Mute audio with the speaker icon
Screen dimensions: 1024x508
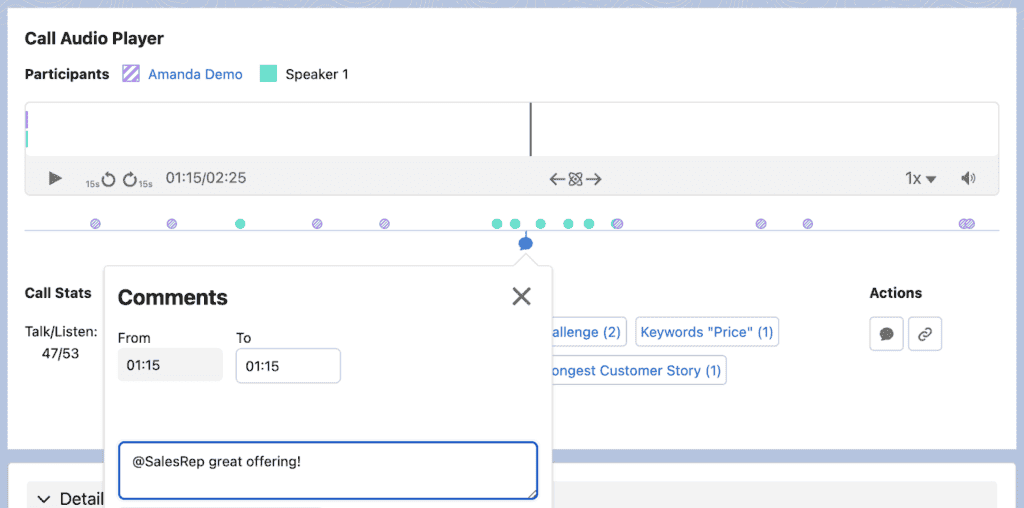968,178
